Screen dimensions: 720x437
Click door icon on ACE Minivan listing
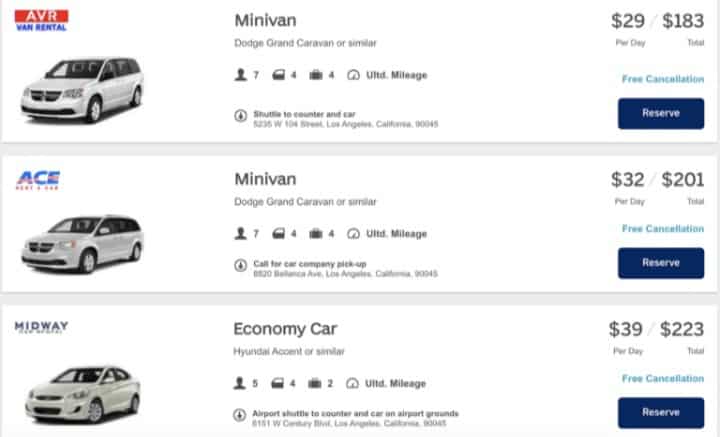click(x=278, y=234)
